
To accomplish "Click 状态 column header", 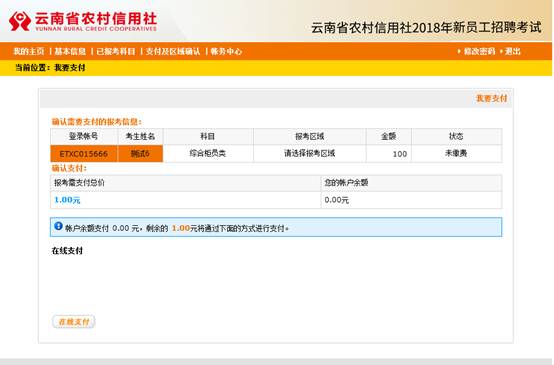I will click(456, 136).
